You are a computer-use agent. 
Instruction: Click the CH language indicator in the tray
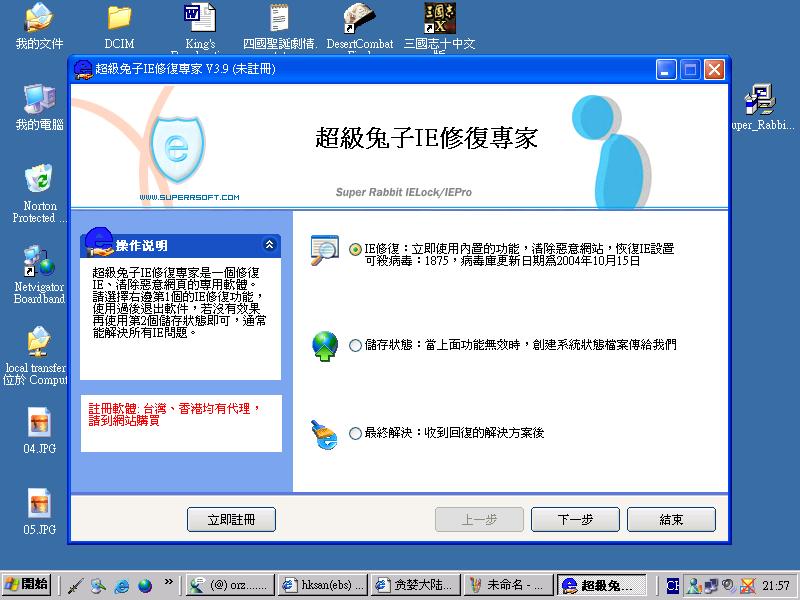(x=673, y=585)
